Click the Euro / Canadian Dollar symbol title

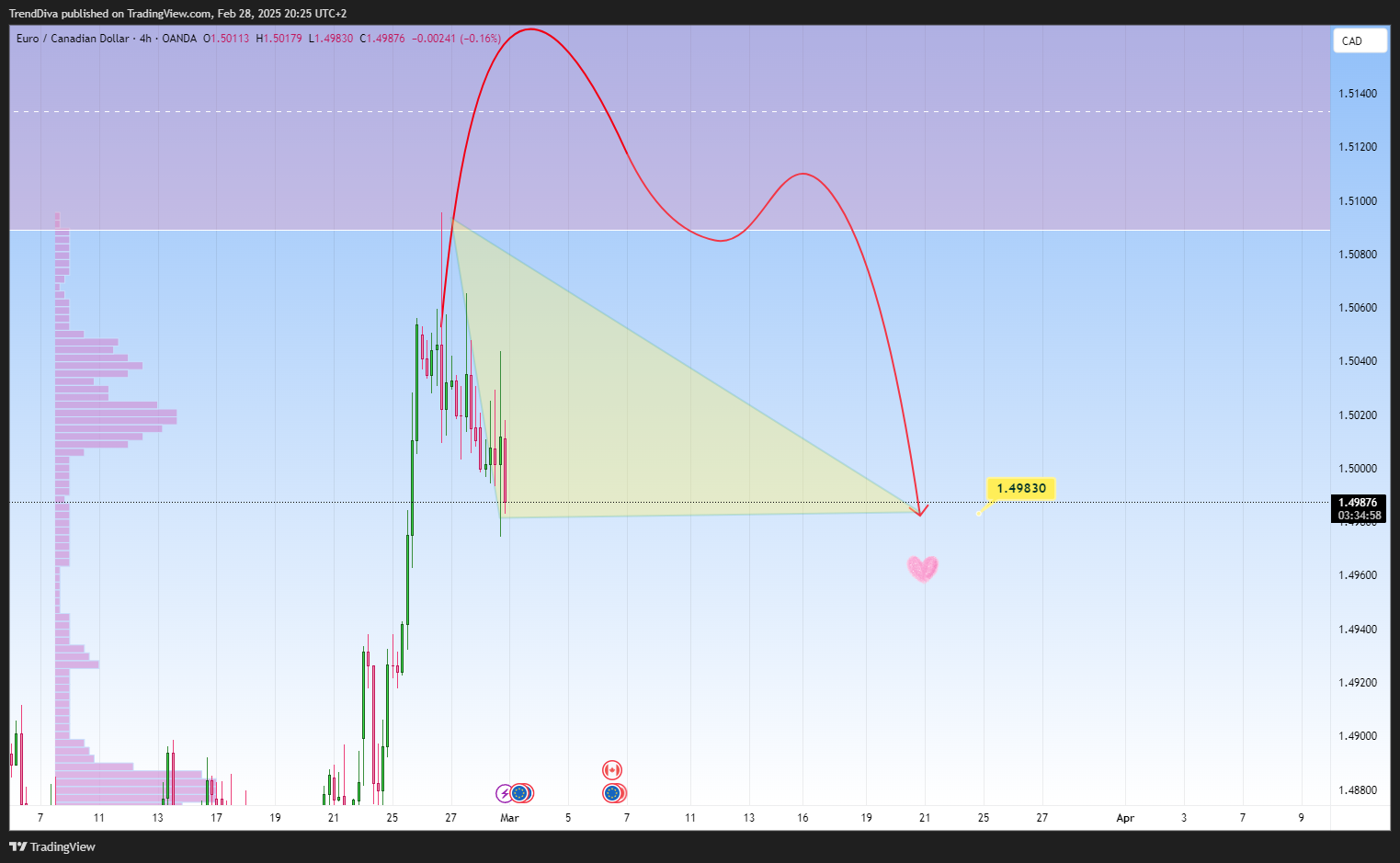point(73,39)
